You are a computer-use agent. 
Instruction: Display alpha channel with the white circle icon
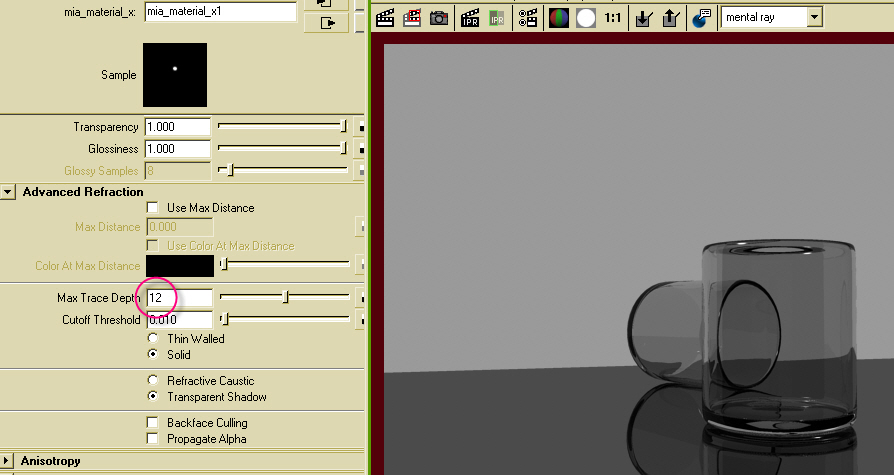(586, 18)
